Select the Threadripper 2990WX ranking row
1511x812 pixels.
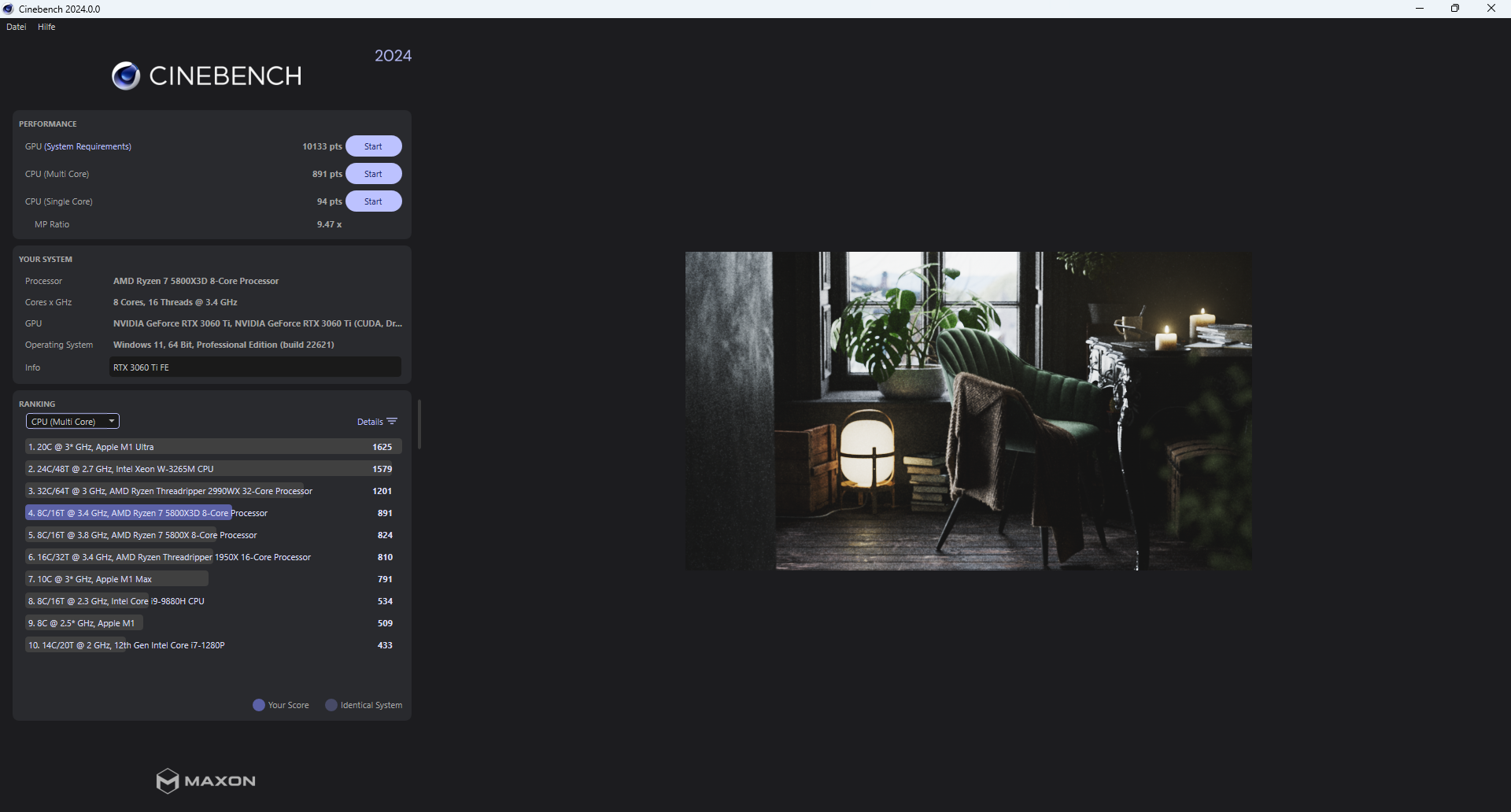[x=213, y=491]
